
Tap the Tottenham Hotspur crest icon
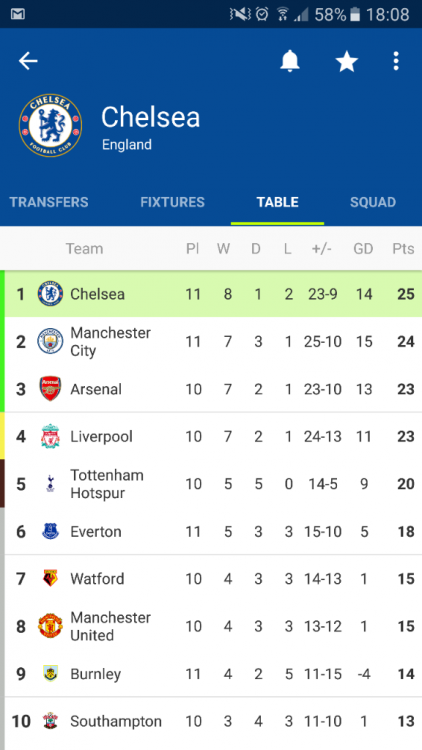pyautogui.click(x=50, y=484)
